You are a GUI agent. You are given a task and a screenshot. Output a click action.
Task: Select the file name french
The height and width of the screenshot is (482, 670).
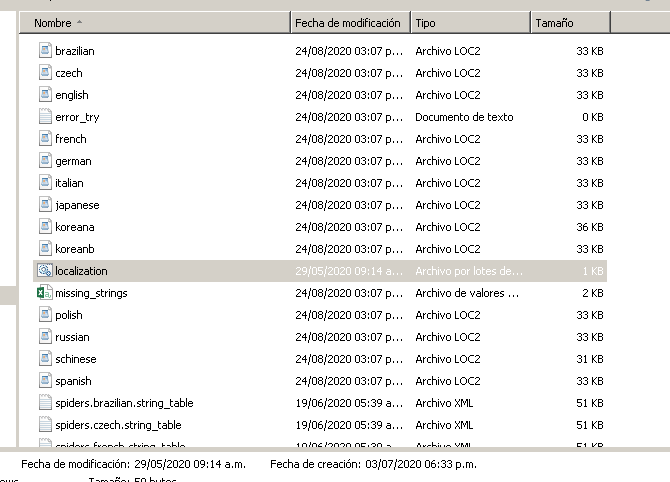pyautogui.click(x=71, y=139)
